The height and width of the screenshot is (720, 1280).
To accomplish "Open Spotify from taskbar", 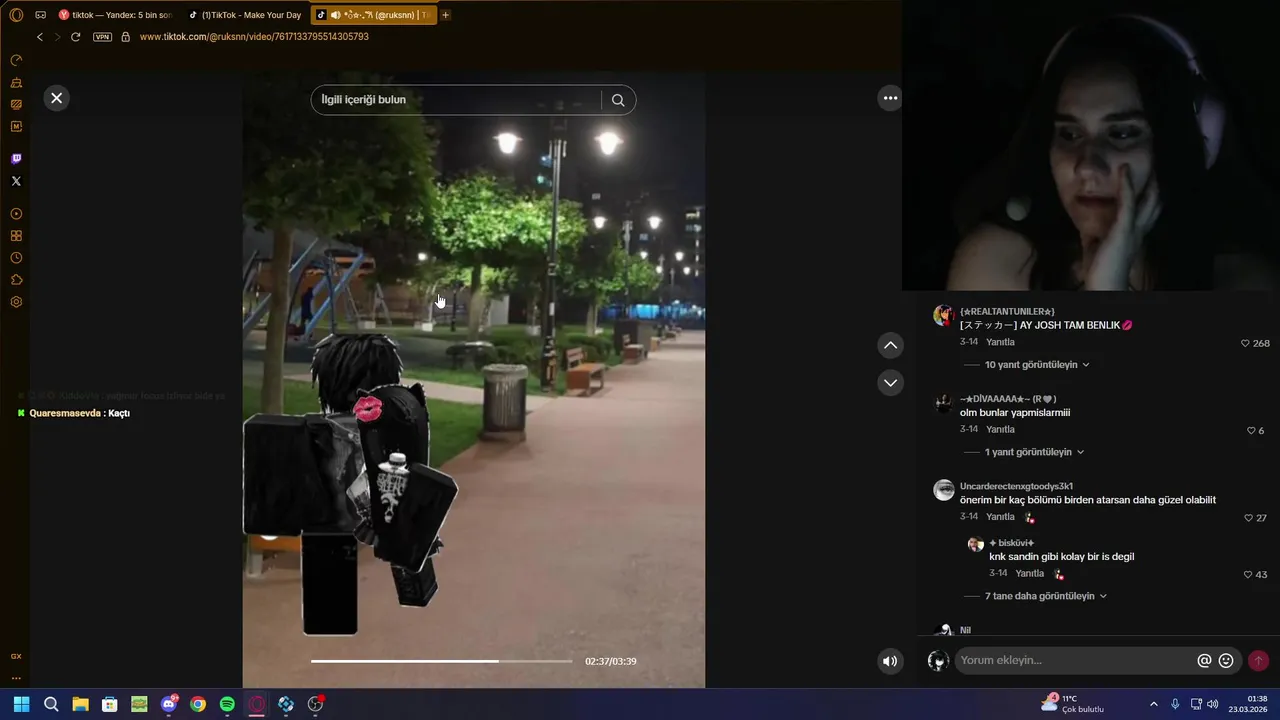I will [227, 704].
